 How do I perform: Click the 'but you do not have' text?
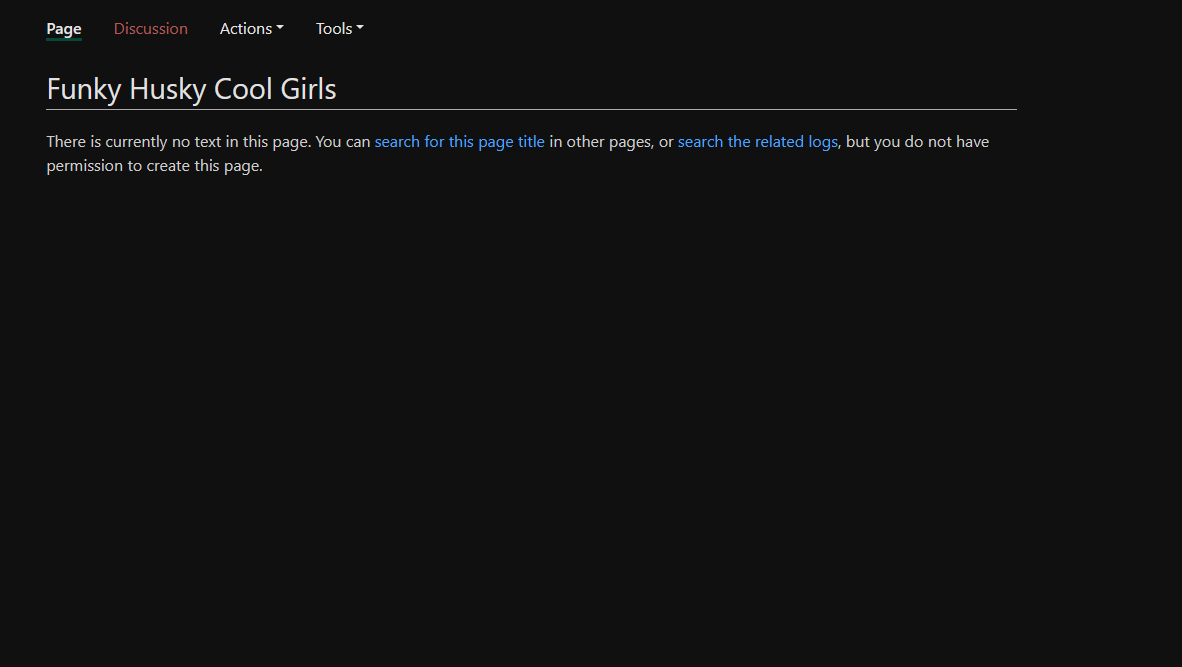click(917, 142)
